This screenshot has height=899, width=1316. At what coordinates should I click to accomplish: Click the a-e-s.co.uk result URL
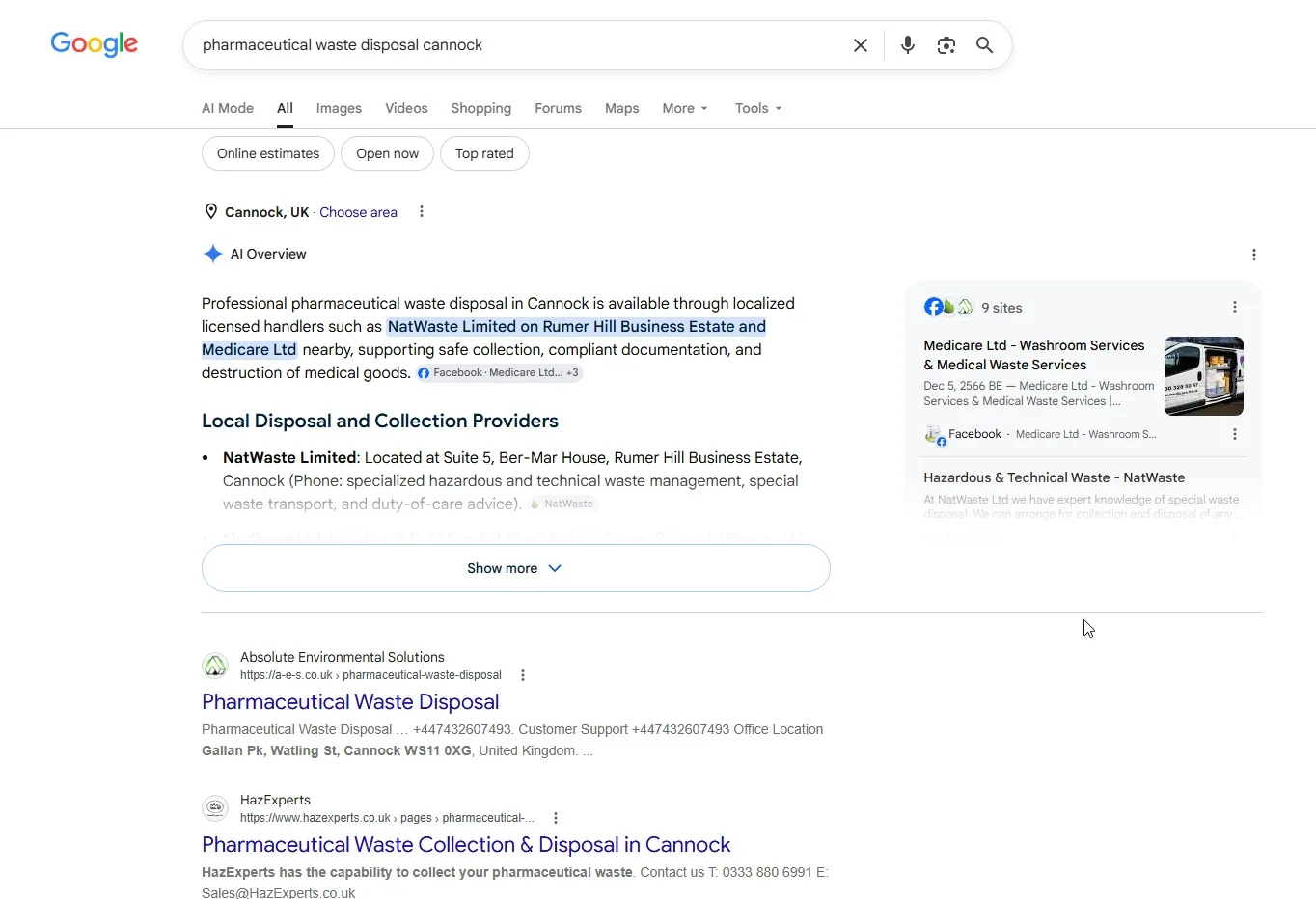(370, 675)
